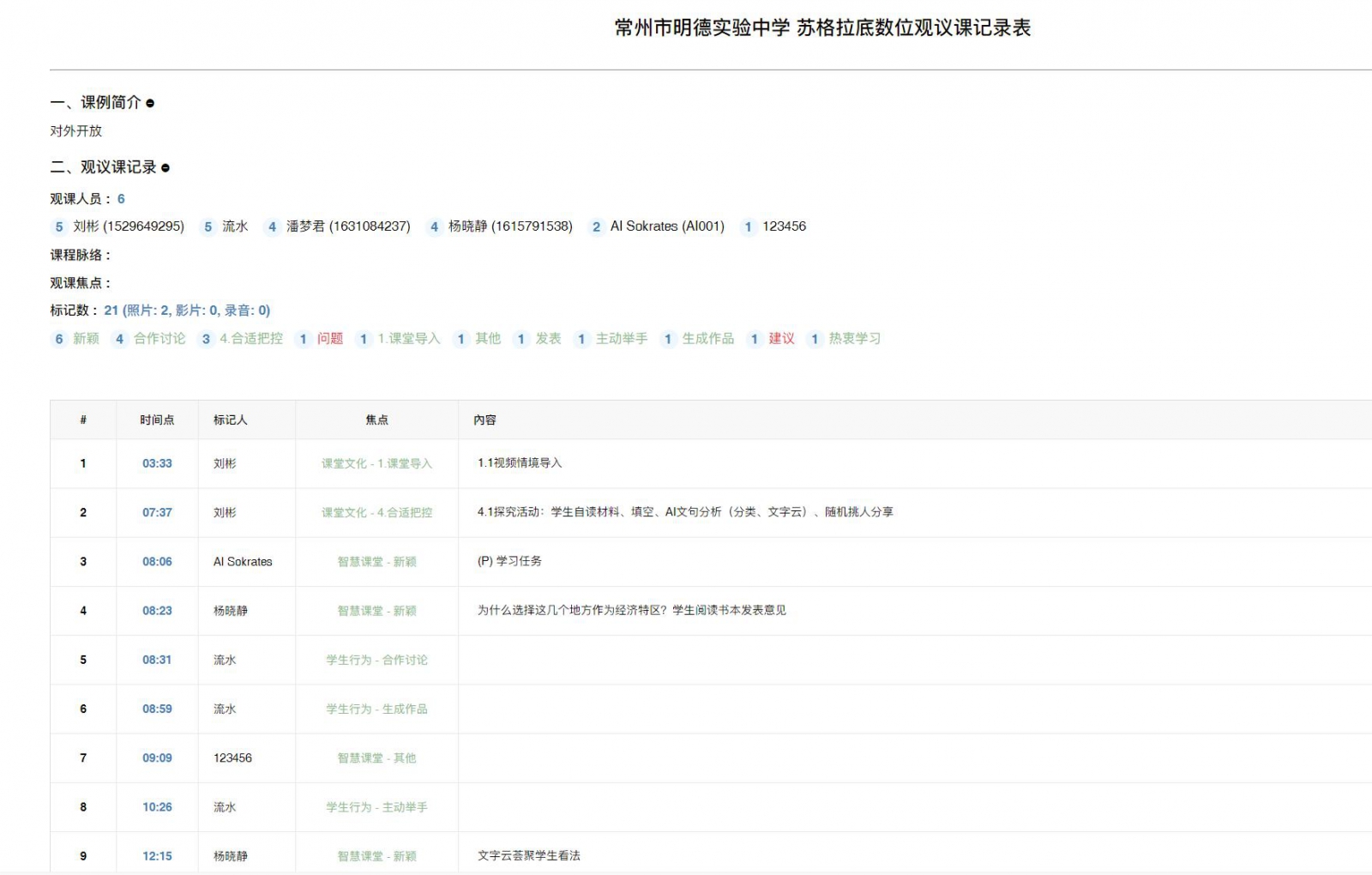Image resolution: width=1372 pixels, height=875 pixels.
Task: Click 课堂文化 - 1.课堂导入 focus in row 1
Action: 376,463
